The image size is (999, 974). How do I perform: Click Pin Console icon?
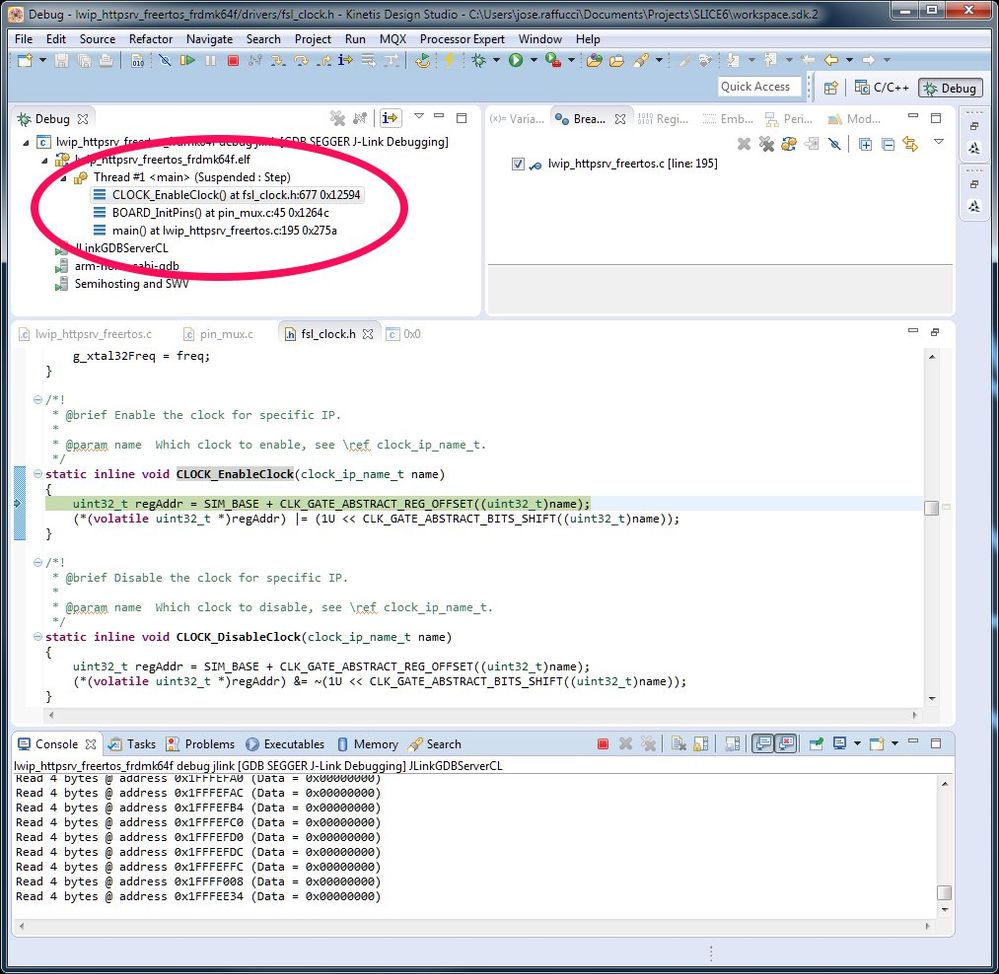click(816, 744)
